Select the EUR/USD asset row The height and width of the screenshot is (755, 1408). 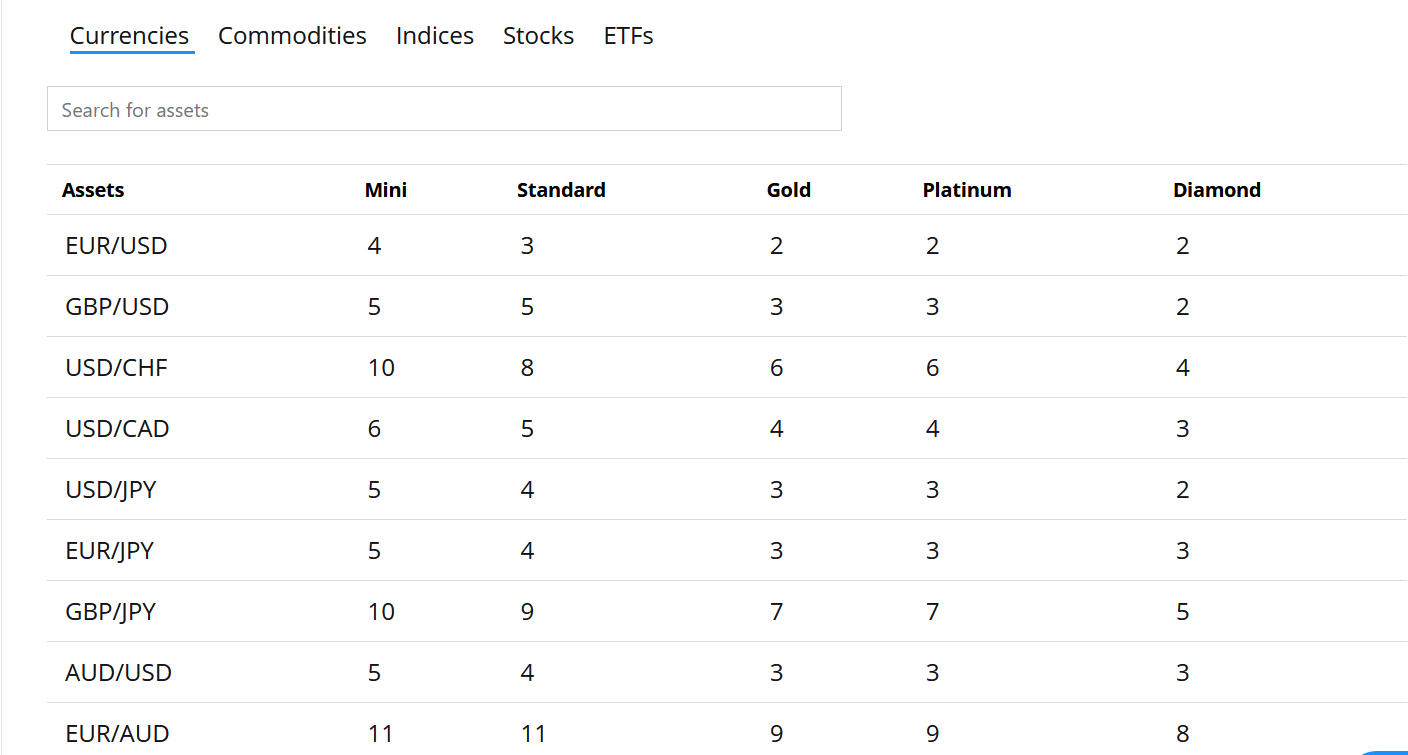(x=727, y=245)
